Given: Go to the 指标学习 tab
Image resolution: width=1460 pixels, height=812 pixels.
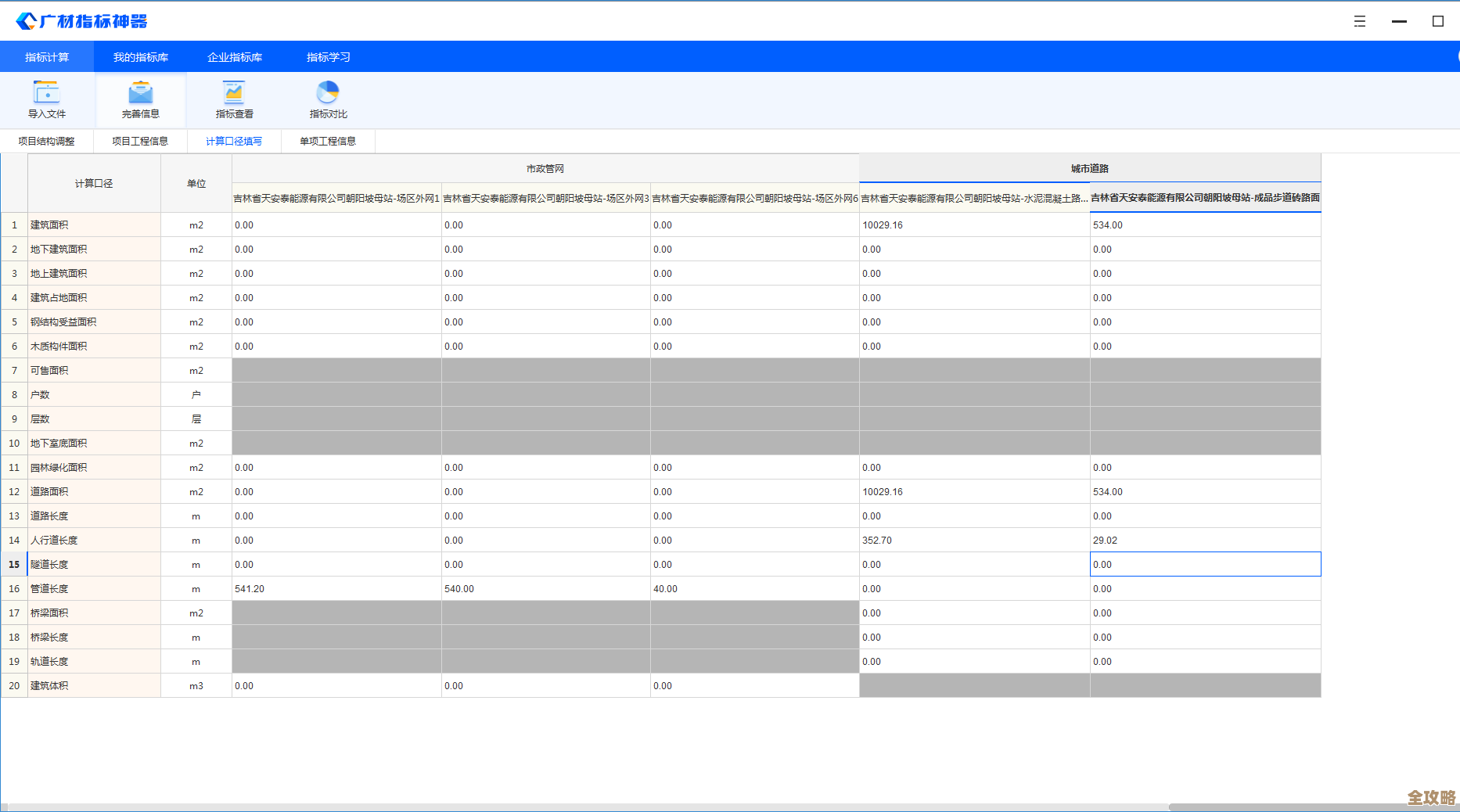Looking at the screenshot, I should 329,57.
